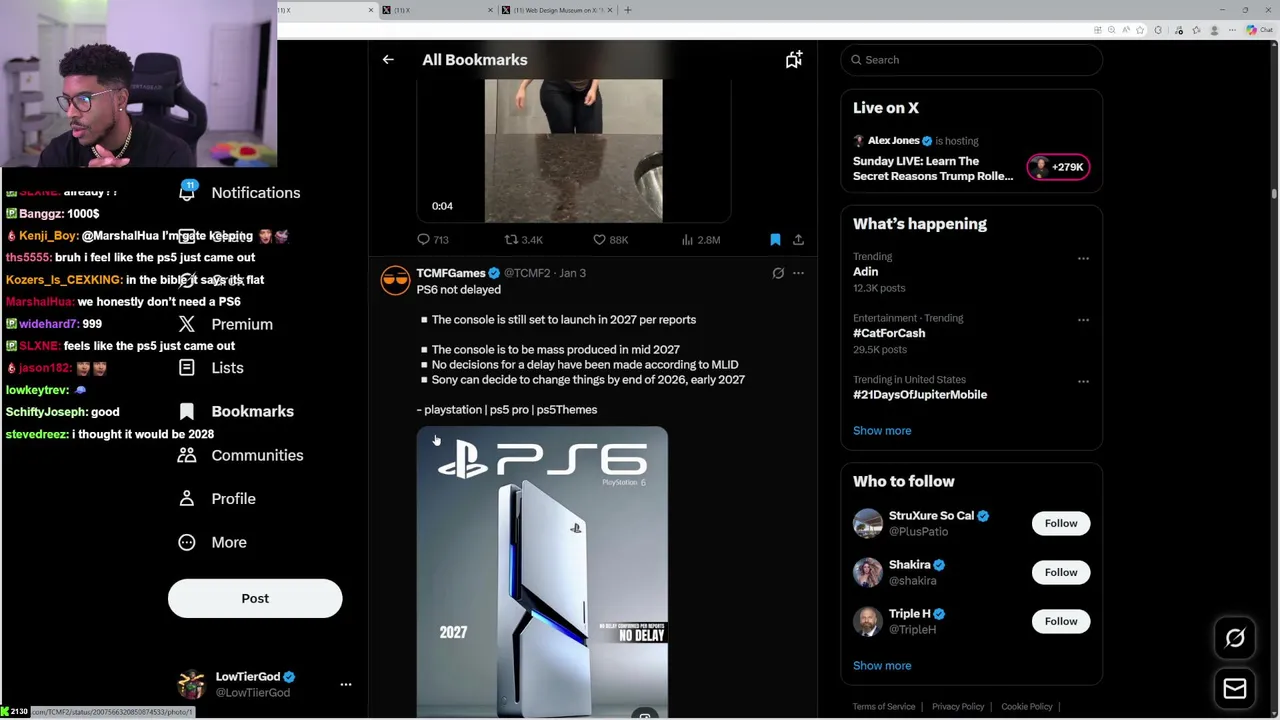Screen dimensions: 1280x720
Task: Open the #21DaysOfJupiterMobile trend
Action: (x=920, y=395)
